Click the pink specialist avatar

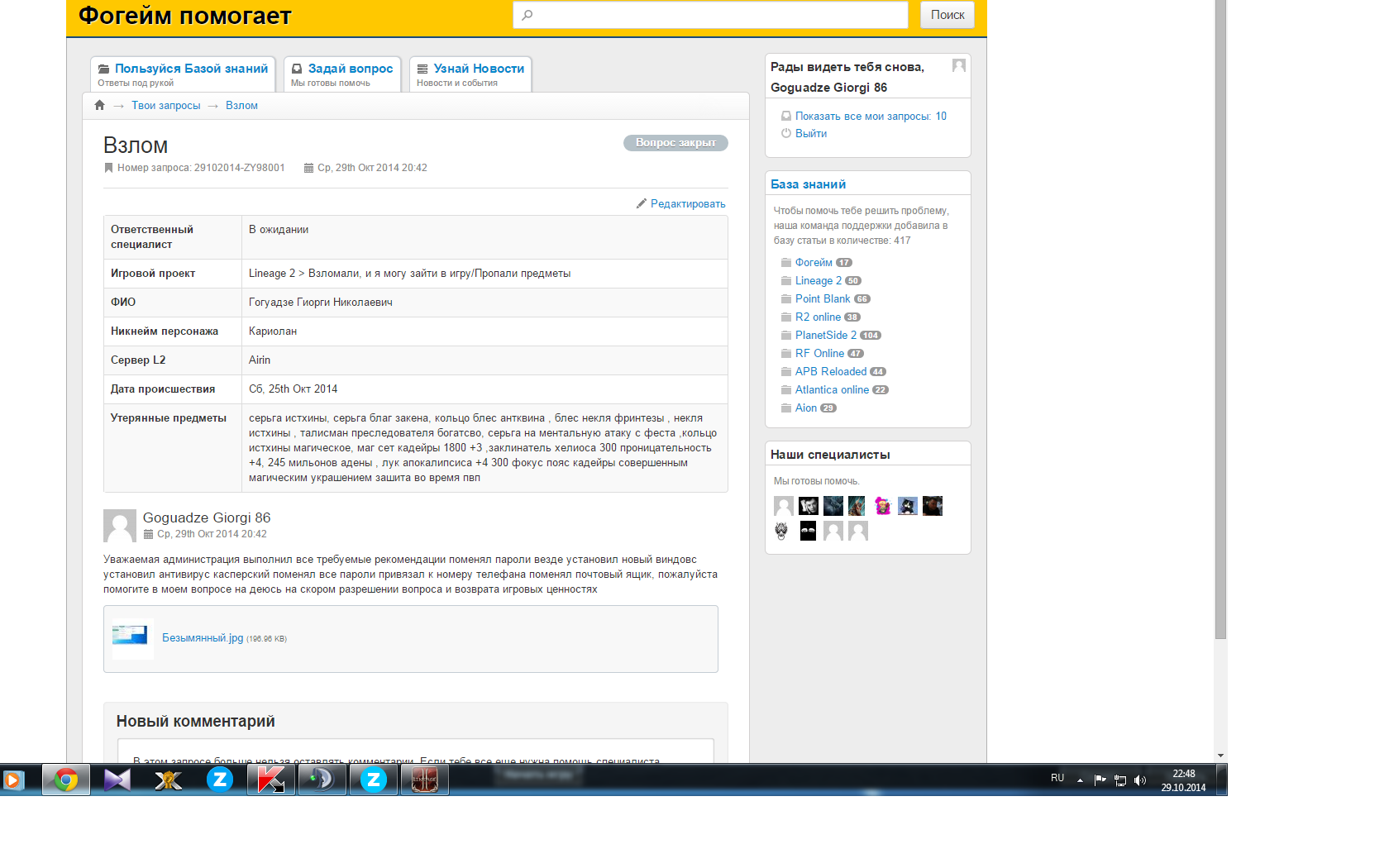(883, 506)
